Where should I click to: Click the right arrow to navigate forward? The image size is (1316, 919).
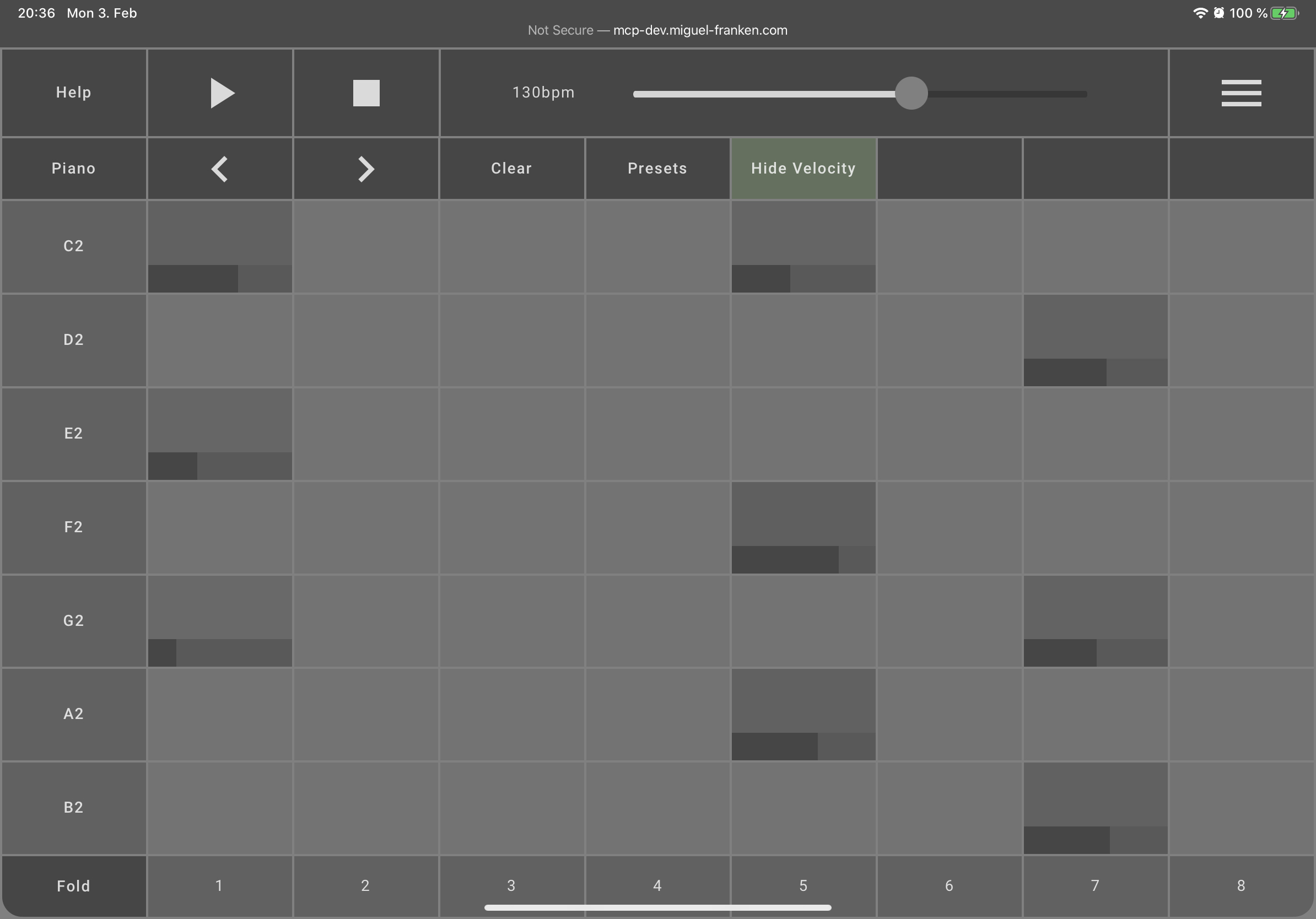click(366, 168)
